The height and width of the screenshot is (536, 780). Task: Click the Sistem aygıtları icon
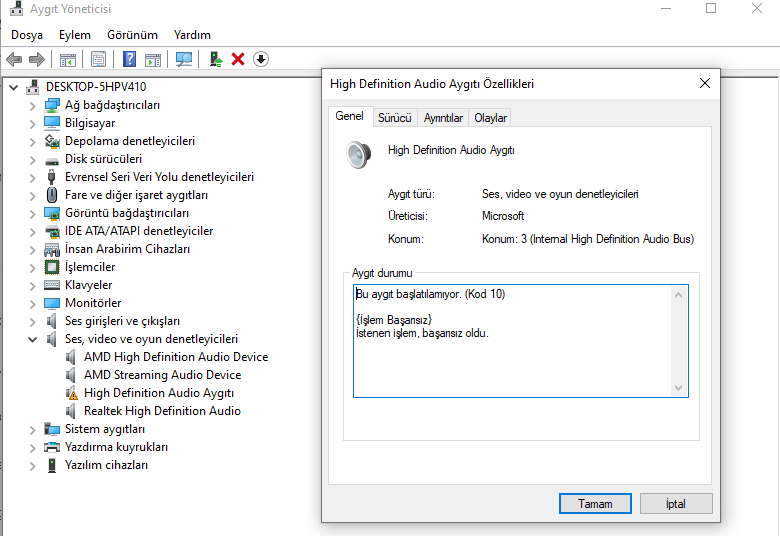tap(52, 429)
